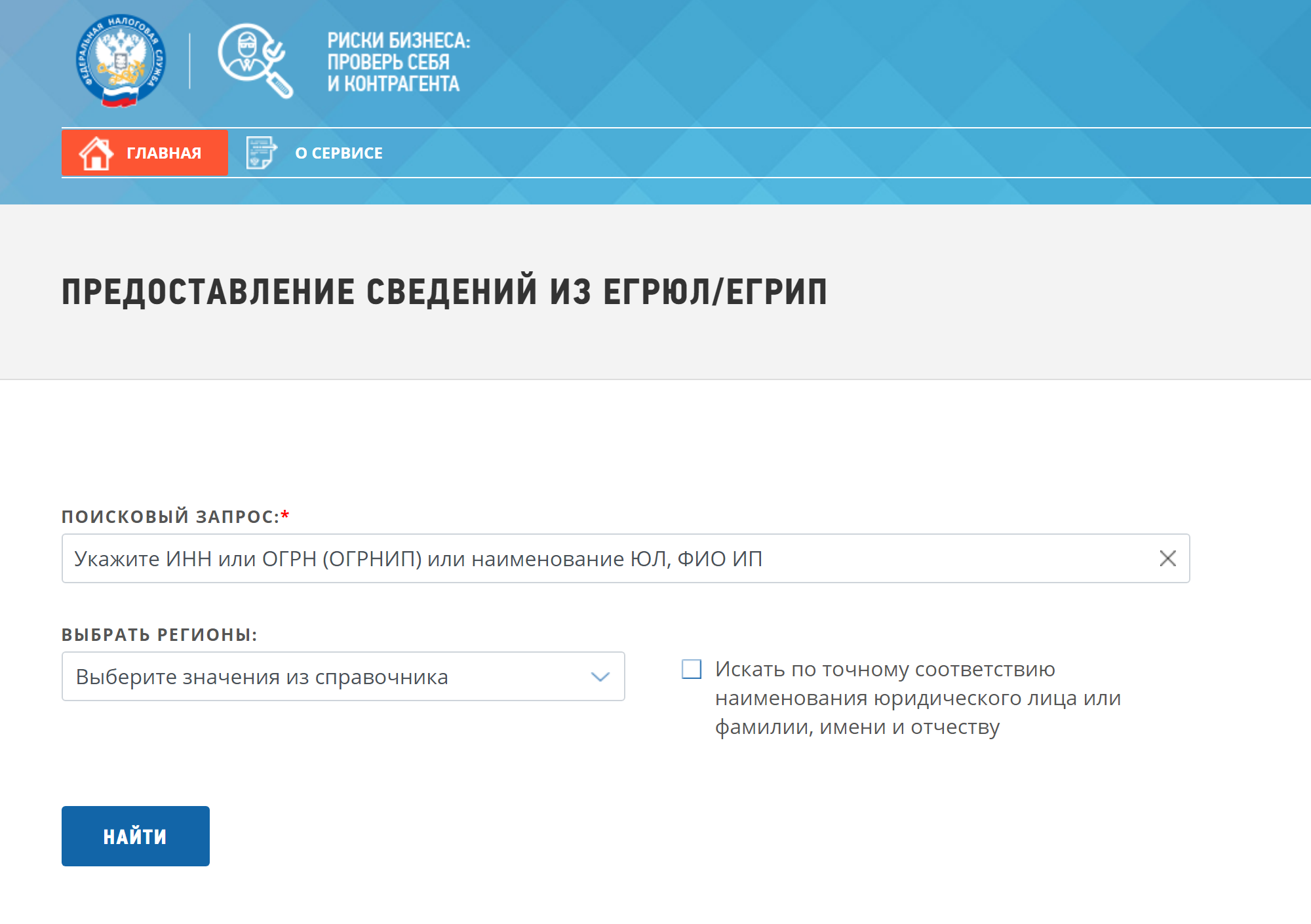Click the magnifier contractor check icon
This screenshot has width=1311, height=924.
pos(255,61)
